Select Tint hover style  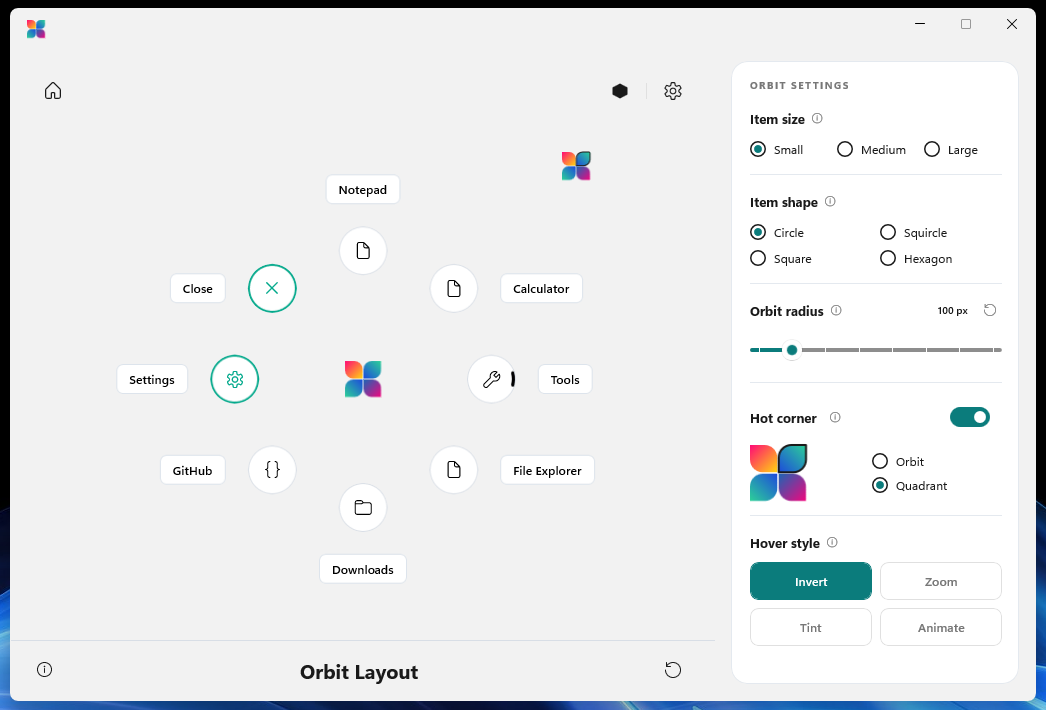point(811,627)
